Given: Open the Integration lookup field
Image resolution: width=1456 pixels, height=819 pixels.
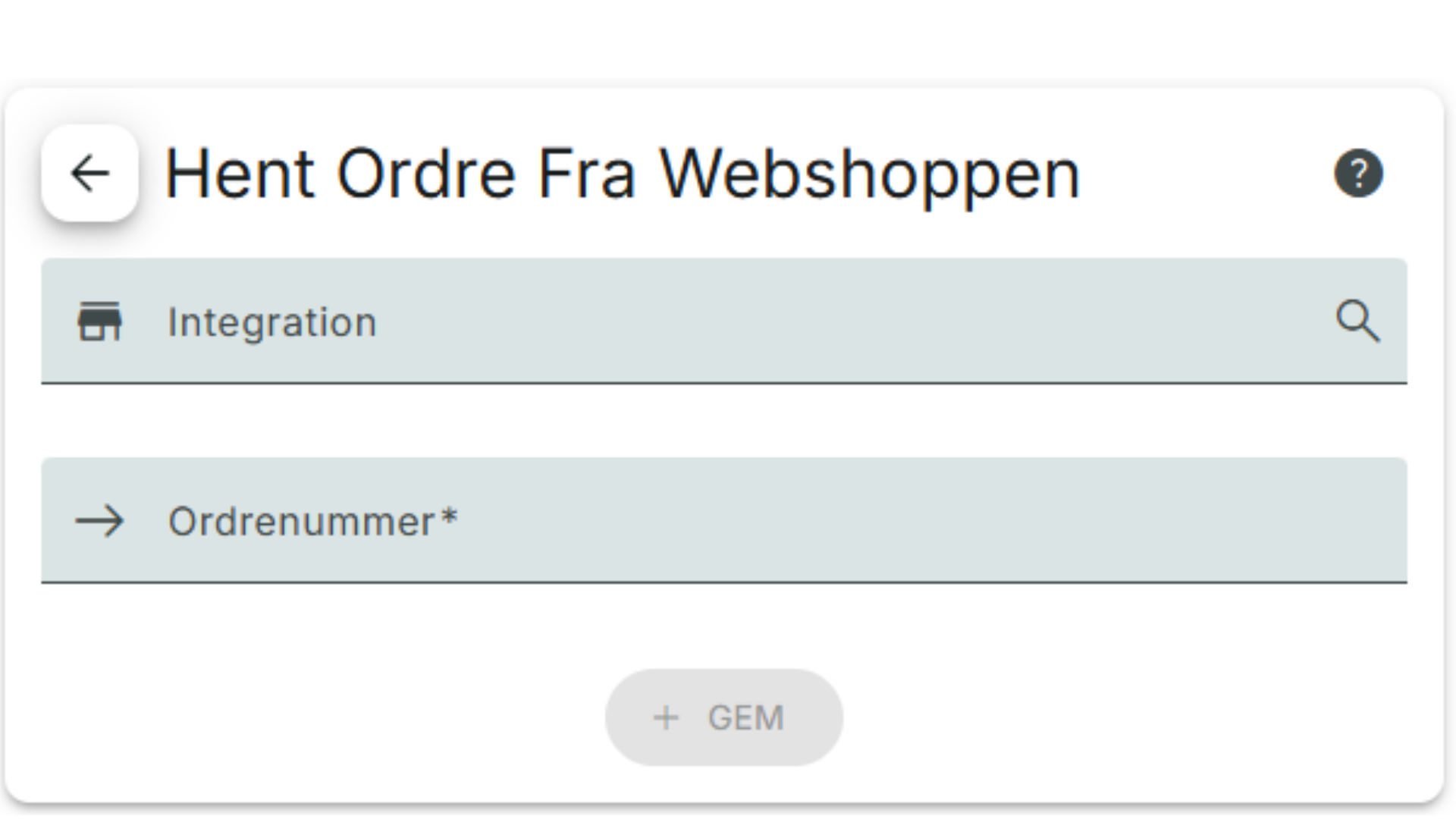Looking at the screenshot, I should (724, 322).
